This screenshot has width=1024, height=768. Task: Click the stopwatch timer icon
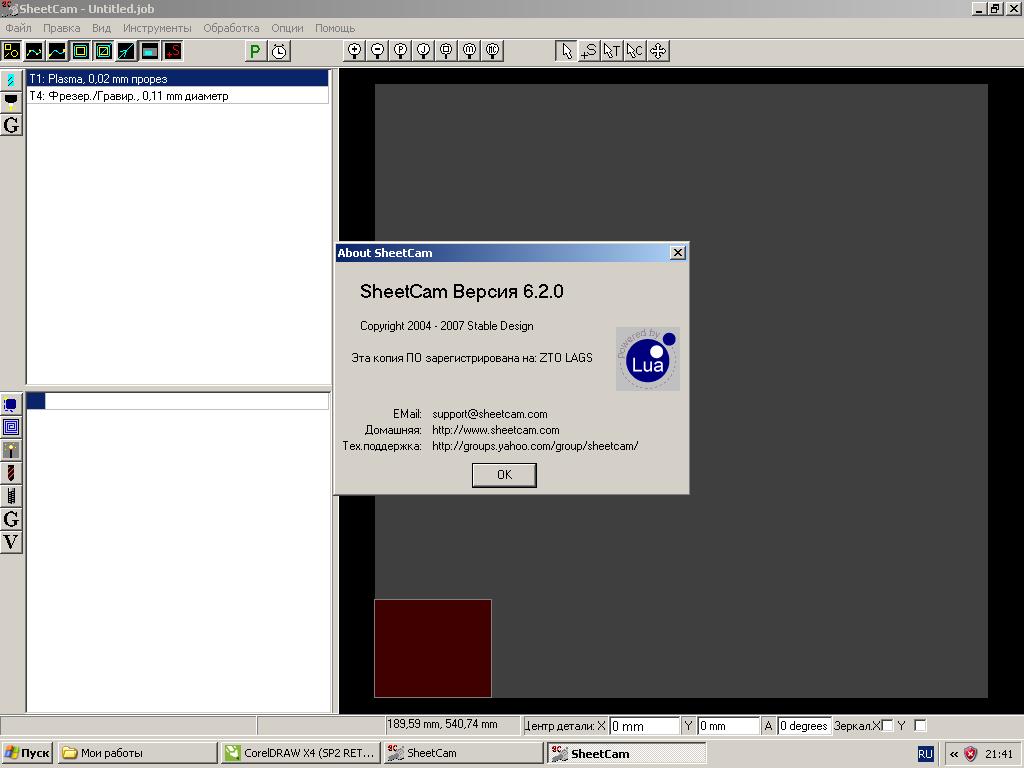click(x=279, y=51)
